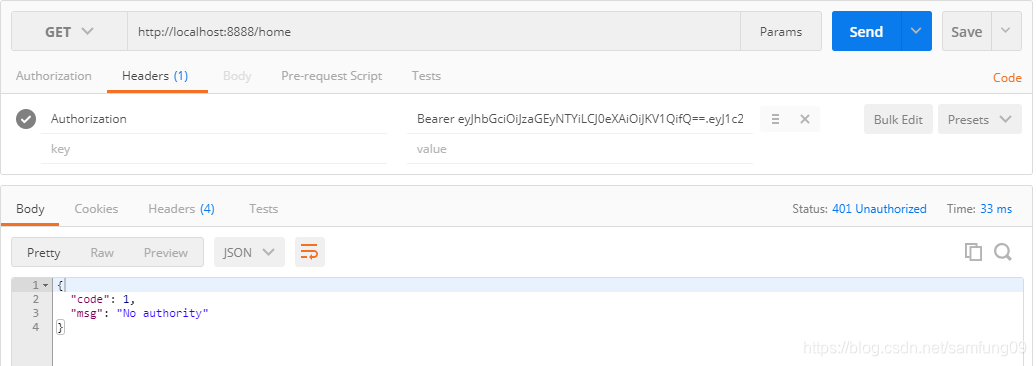Search the response body
This screenshot has width=1036, height=366.
(1002, 252)
